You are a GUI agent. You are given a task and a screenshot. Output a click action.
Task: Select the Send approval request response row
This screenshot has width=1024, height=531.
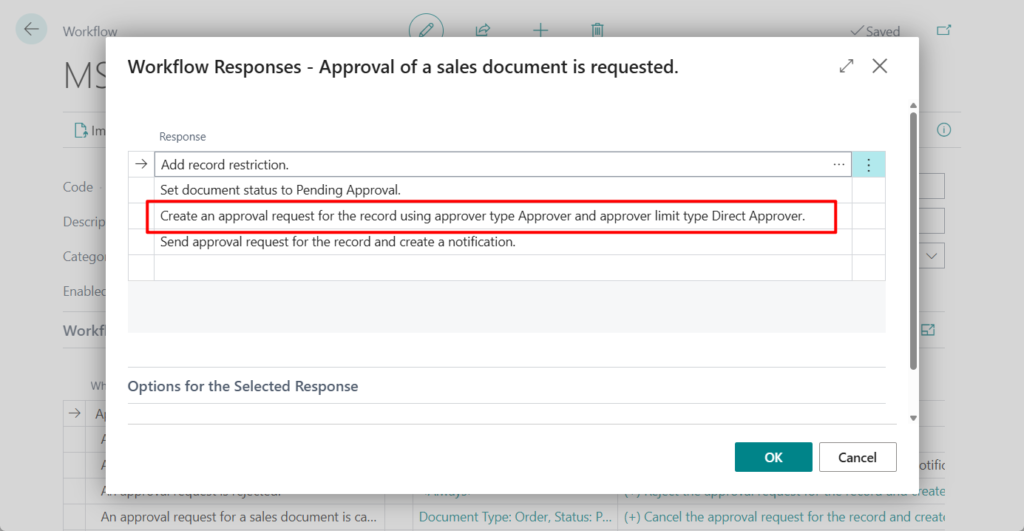pos(337,242)
